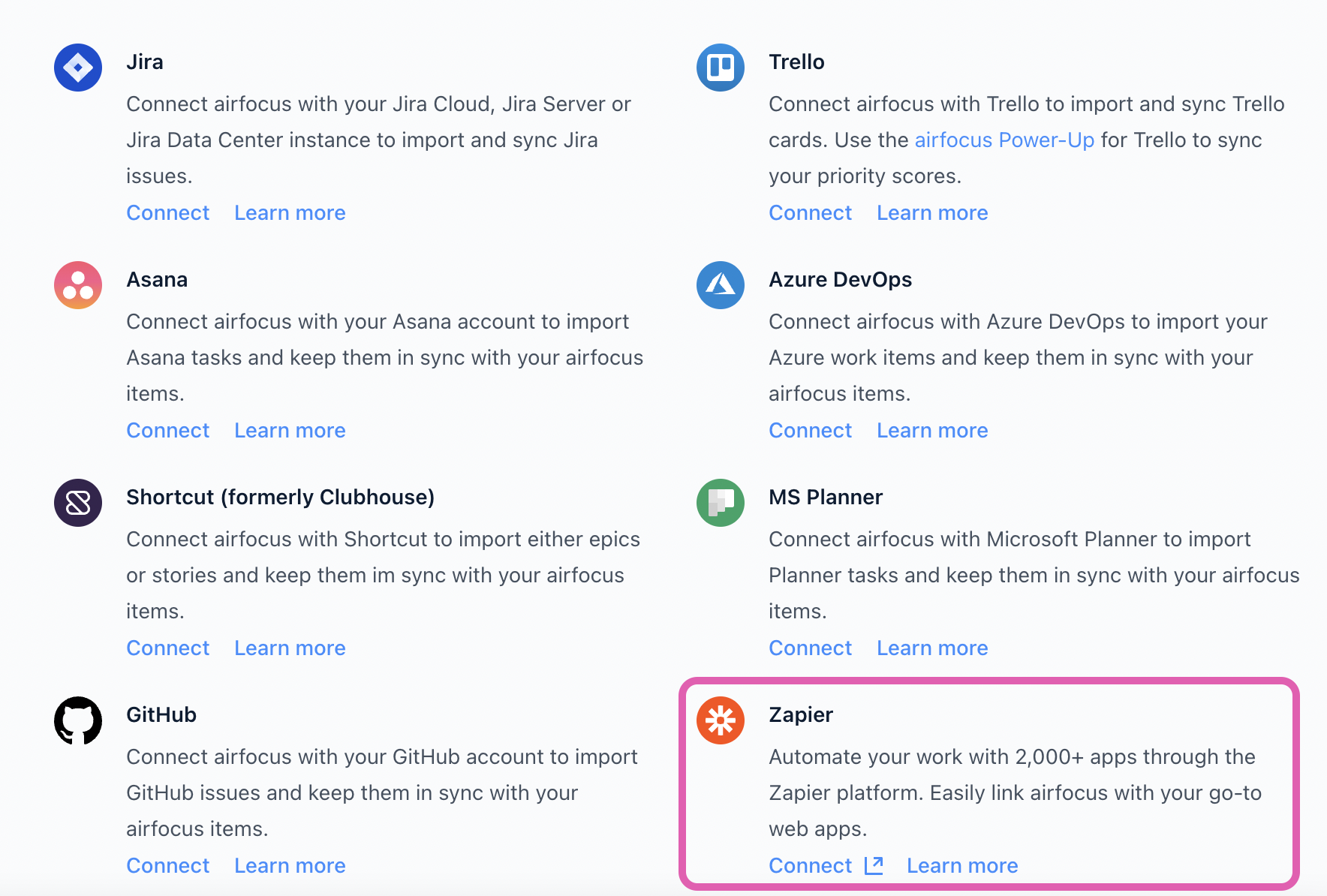Open Learn more for Jira
Viewport: 1327px width, 896px height.
[x=290, y=213]
